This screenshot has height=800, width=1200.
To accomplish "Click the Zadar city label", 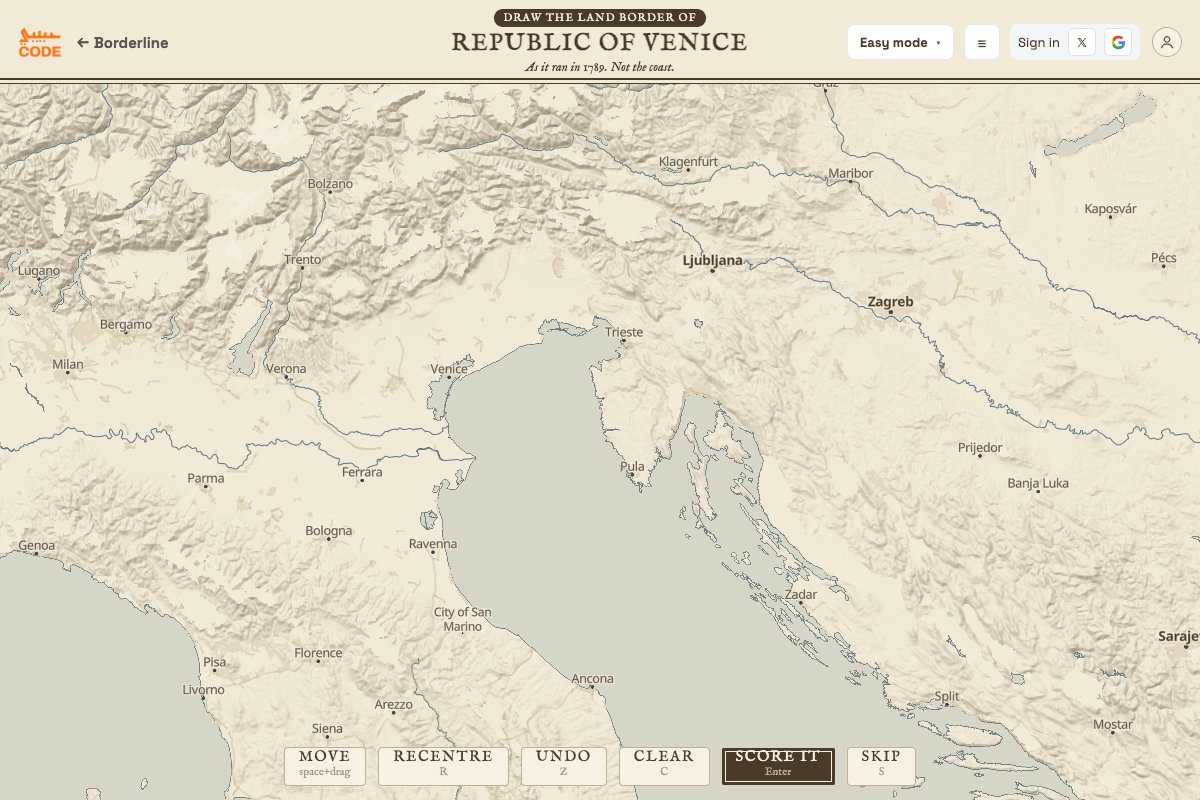I will 801,594.
